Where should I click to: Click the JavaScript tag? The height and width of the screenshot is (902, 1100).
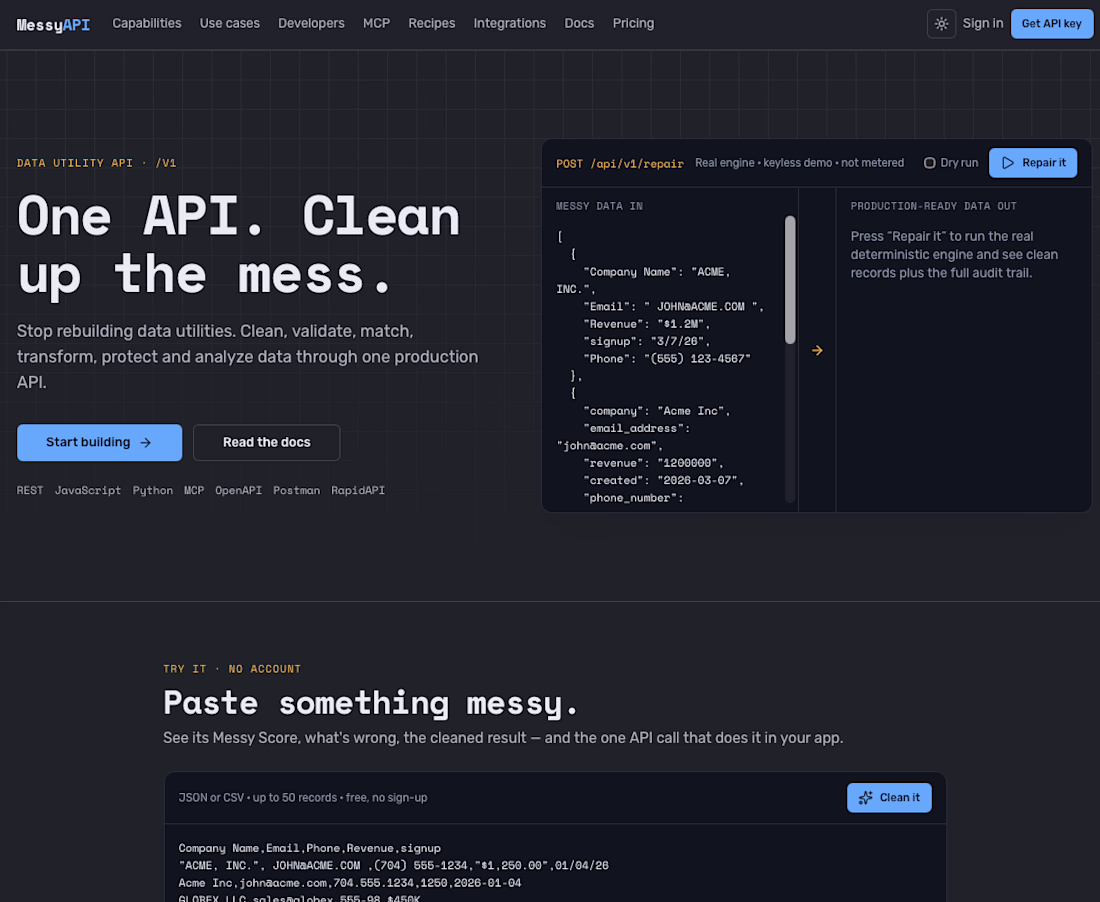pos(88,490)
